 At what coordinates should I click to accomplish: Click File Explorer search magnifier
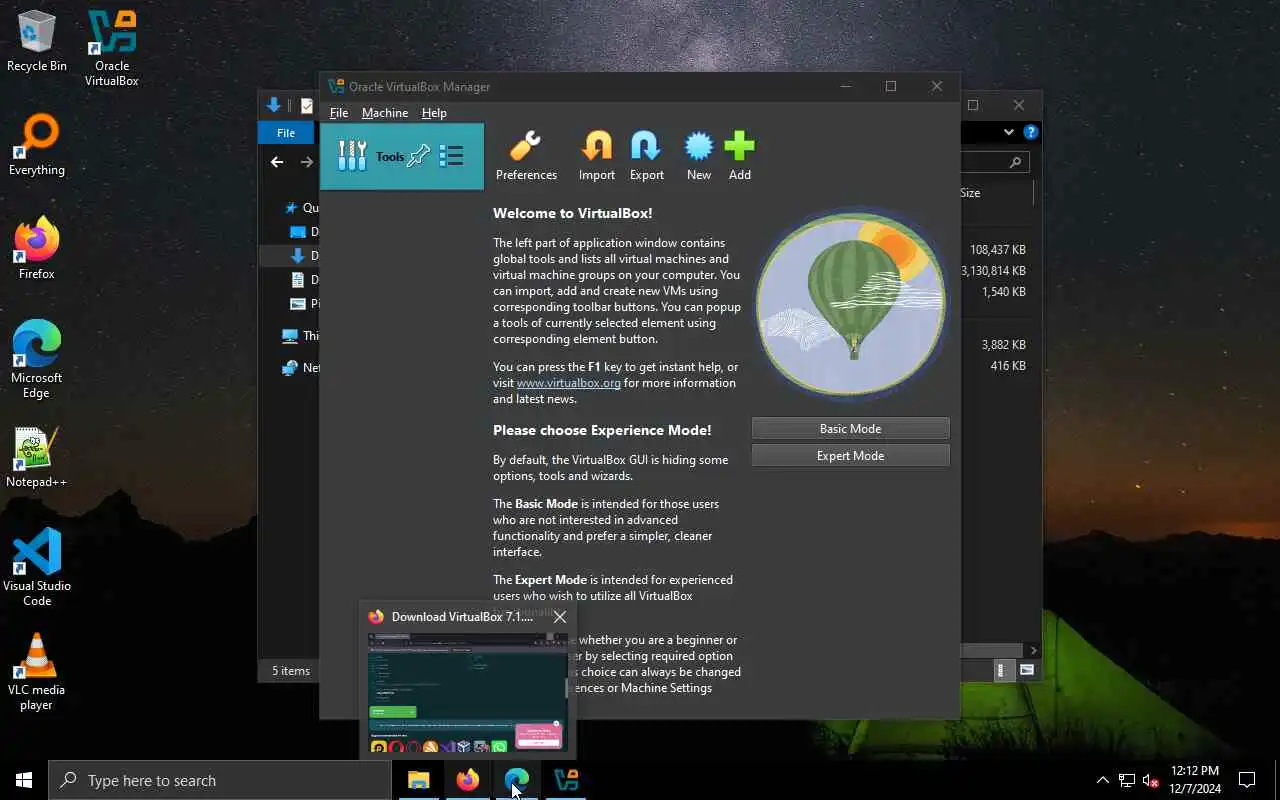(1015, 162)
